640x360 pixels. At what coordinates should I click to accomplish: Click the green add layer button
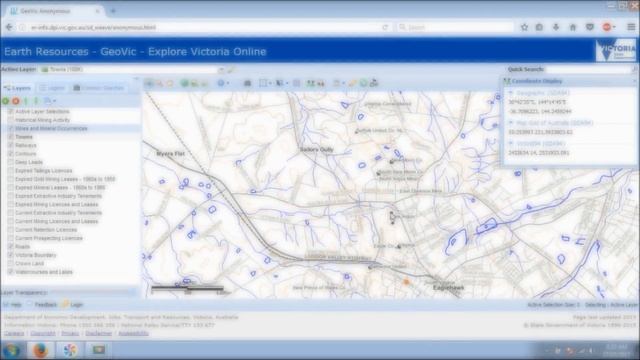pyautogui.click(x=5, y=101)
